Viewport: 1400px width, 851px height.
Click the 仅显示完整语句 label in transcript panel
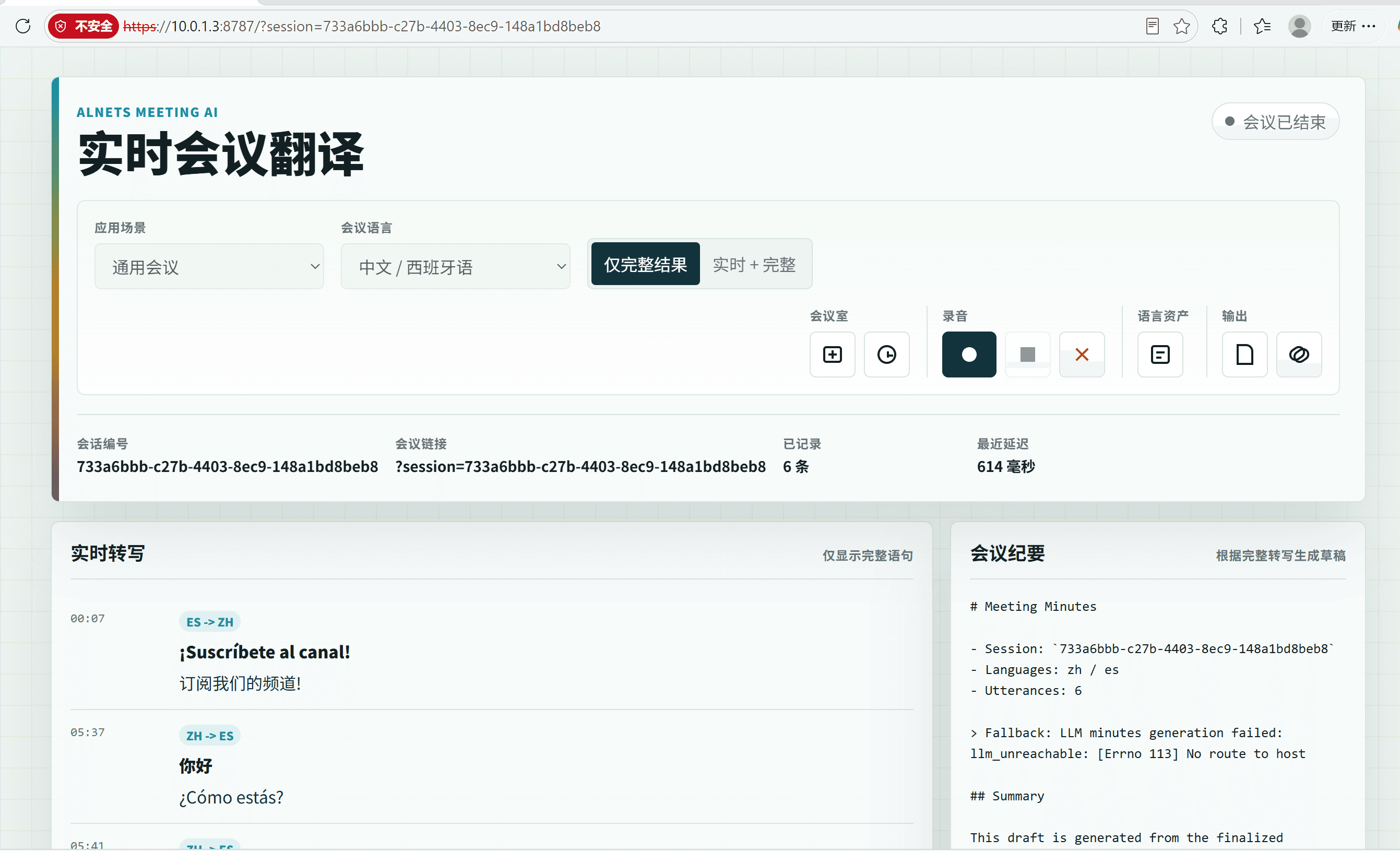coord(868,555)
